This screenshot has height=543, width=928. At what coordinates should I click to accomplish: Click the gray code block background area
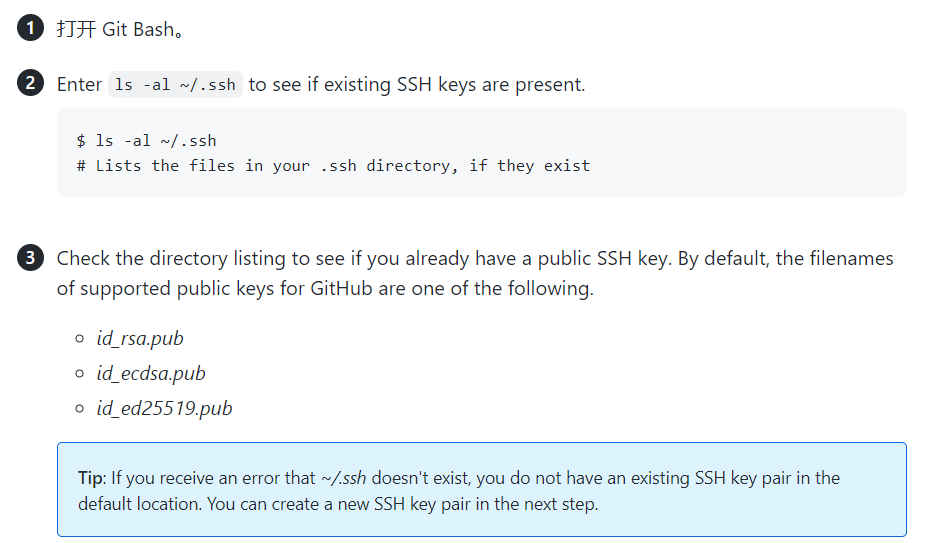click(x=482, y=152)
